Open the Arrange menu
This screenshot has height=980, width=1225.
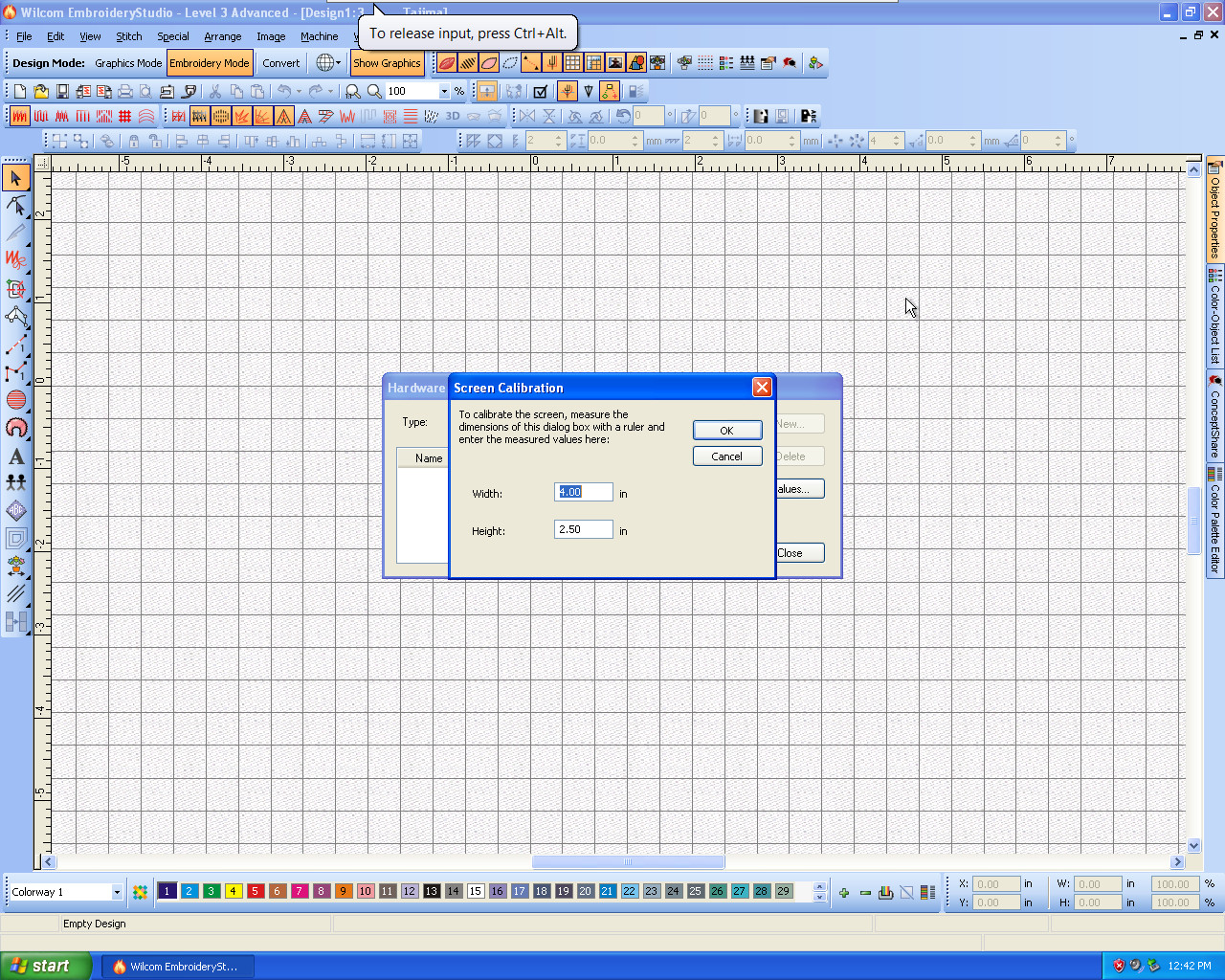(222, 36)
